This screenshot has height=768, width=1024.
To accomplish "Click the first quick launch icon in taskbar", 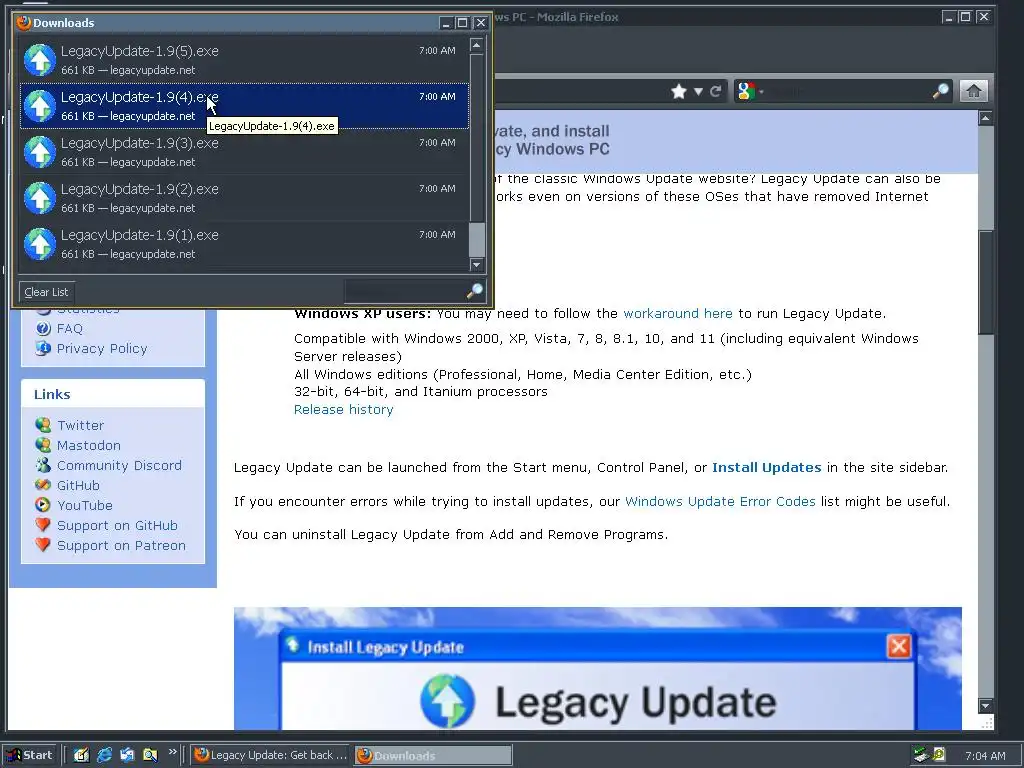I will tap(81, 755).
